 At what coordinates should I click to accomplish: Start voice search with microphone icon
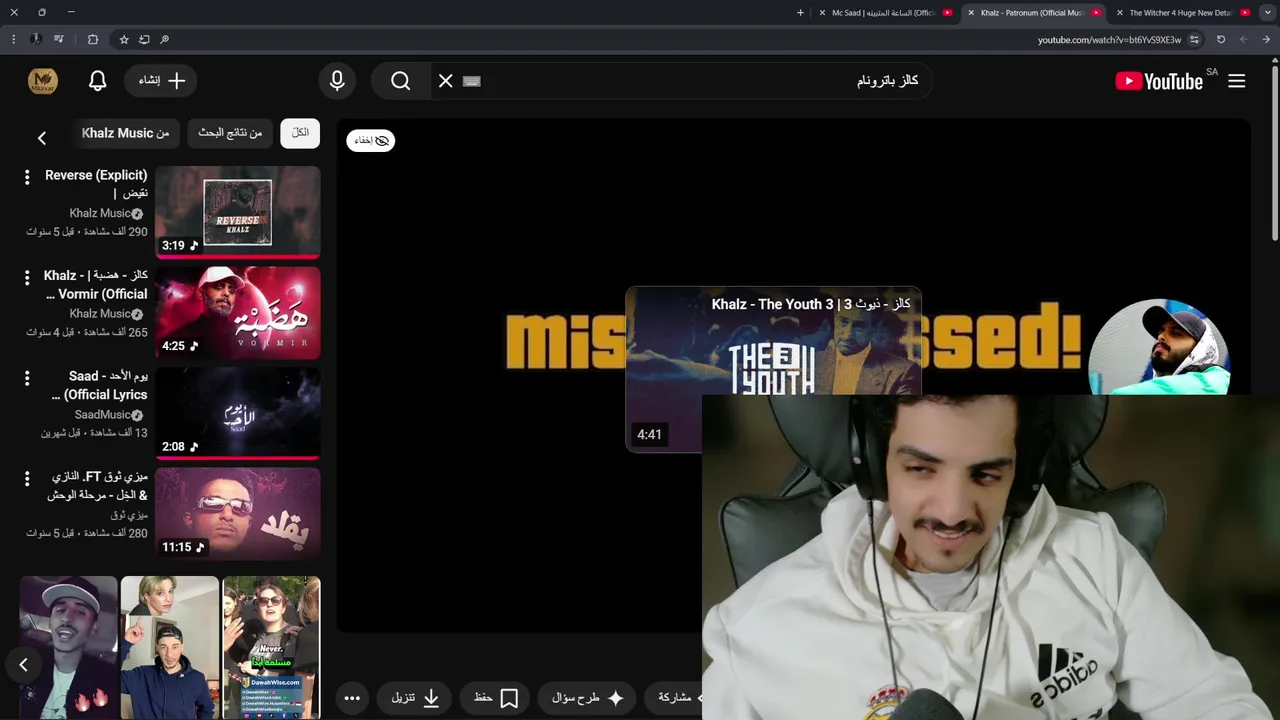(x=337, y=81)
